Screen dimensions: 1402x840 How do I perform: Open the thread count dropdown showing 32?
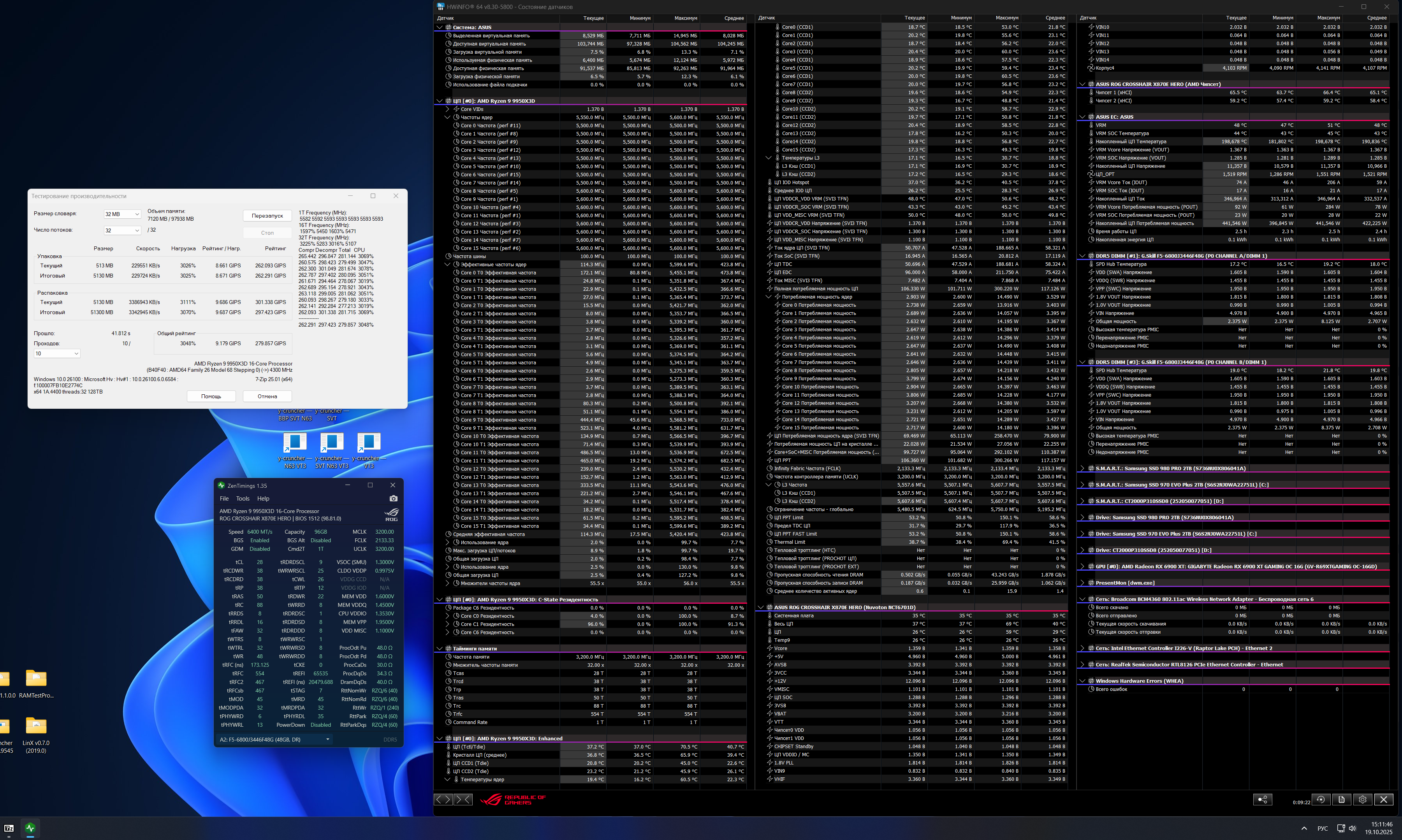[x=122, y=230]
